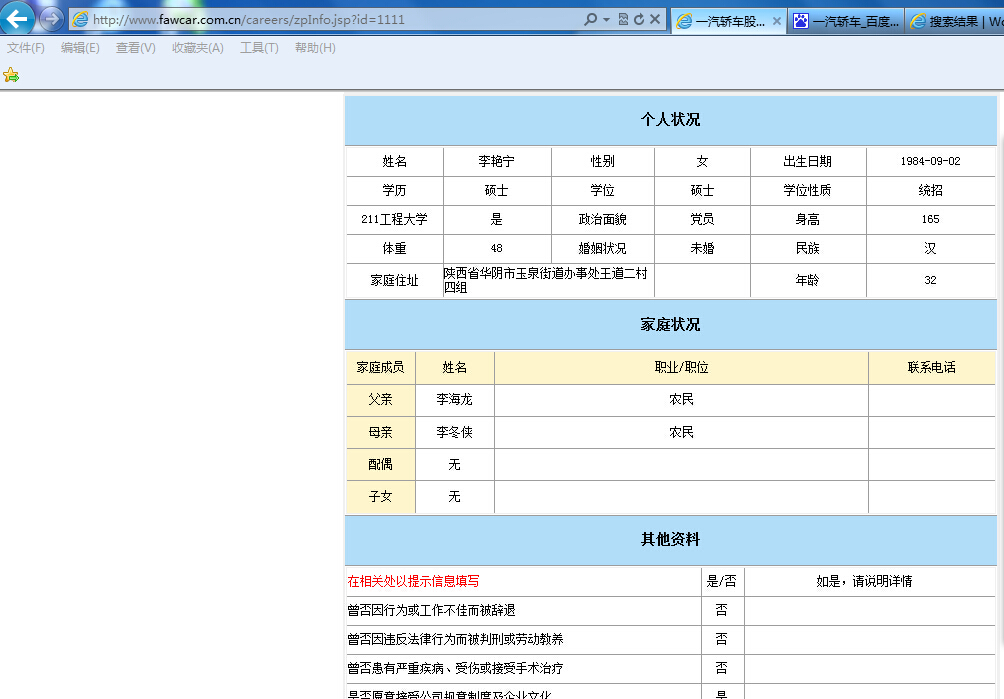This screenshot has height=699, width=1004.
Task: Toggle the Compatibility View icon
Action: (x=623, y=19)
